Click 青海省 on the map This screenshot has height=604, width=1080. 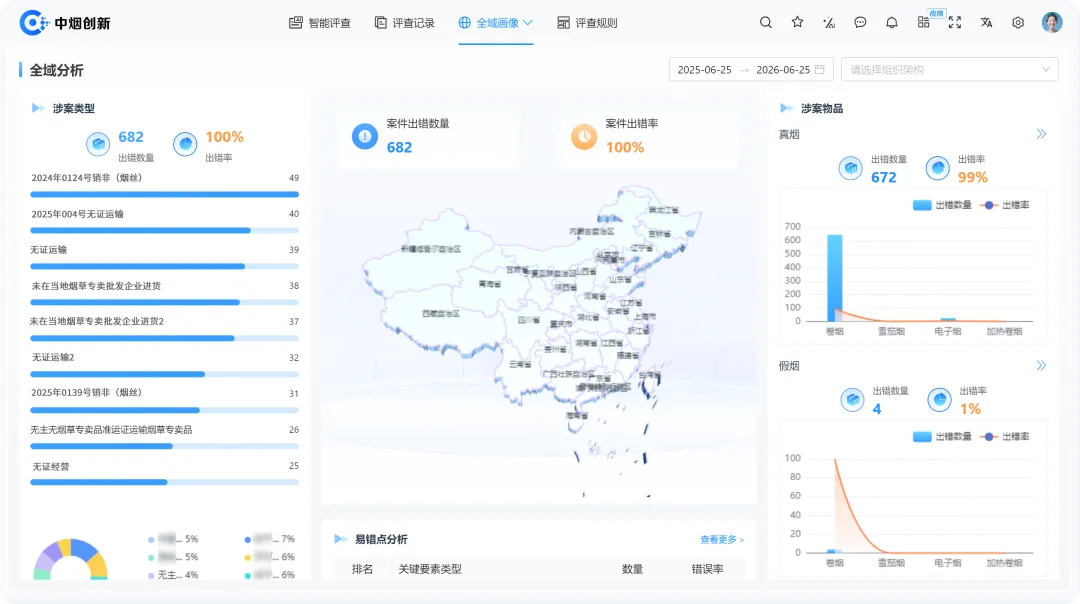tap(490, 284)
